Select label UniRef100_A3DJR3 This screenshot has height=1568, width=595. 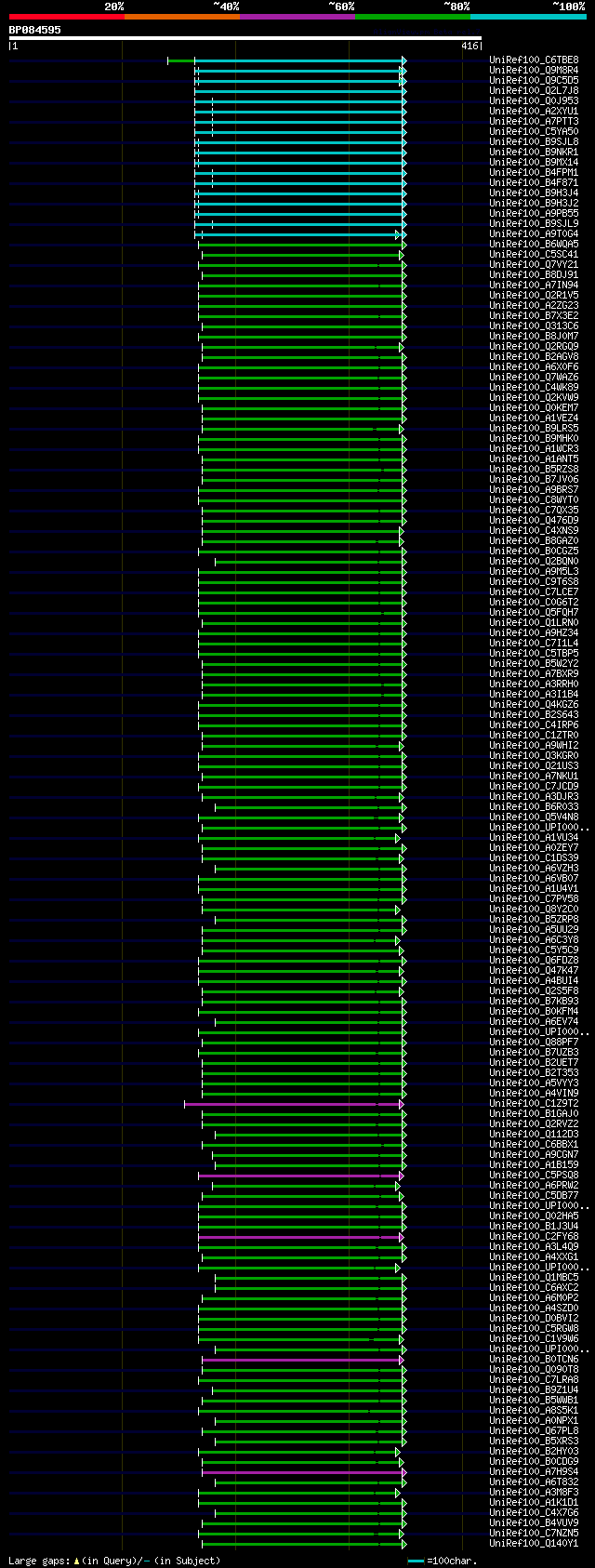(x=534, y=797)
